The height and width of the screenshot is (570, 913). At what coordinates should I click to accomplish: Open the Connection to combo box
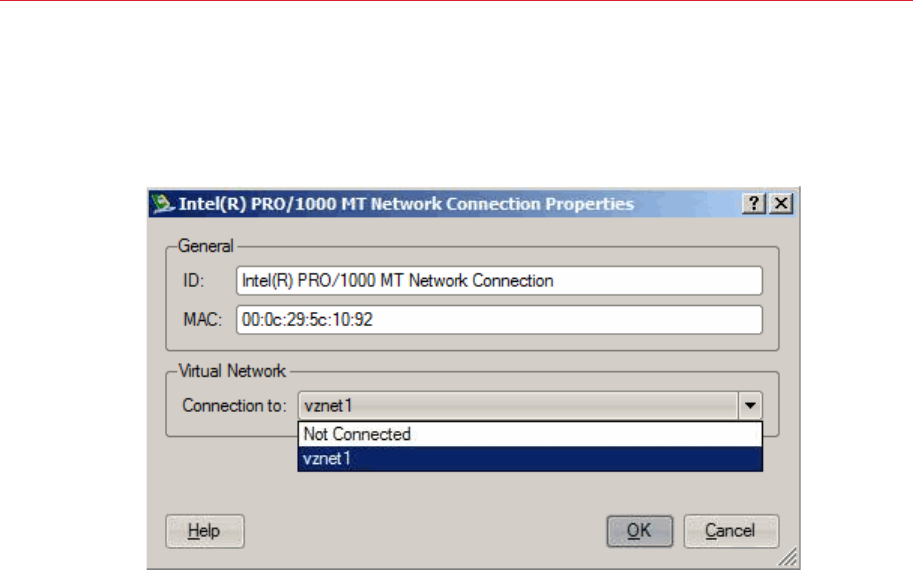click(518, 407)
